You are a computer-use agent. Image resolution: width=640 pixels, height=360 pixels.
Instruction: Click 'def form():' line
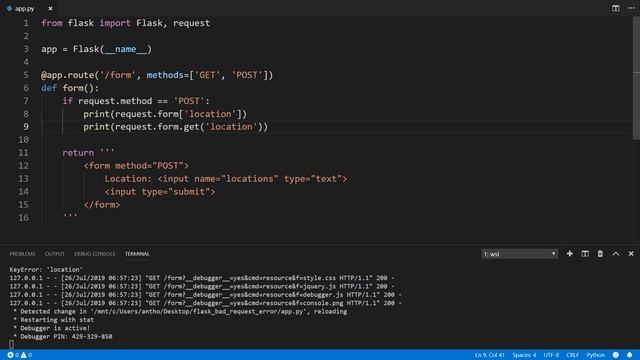pos(70,88)
